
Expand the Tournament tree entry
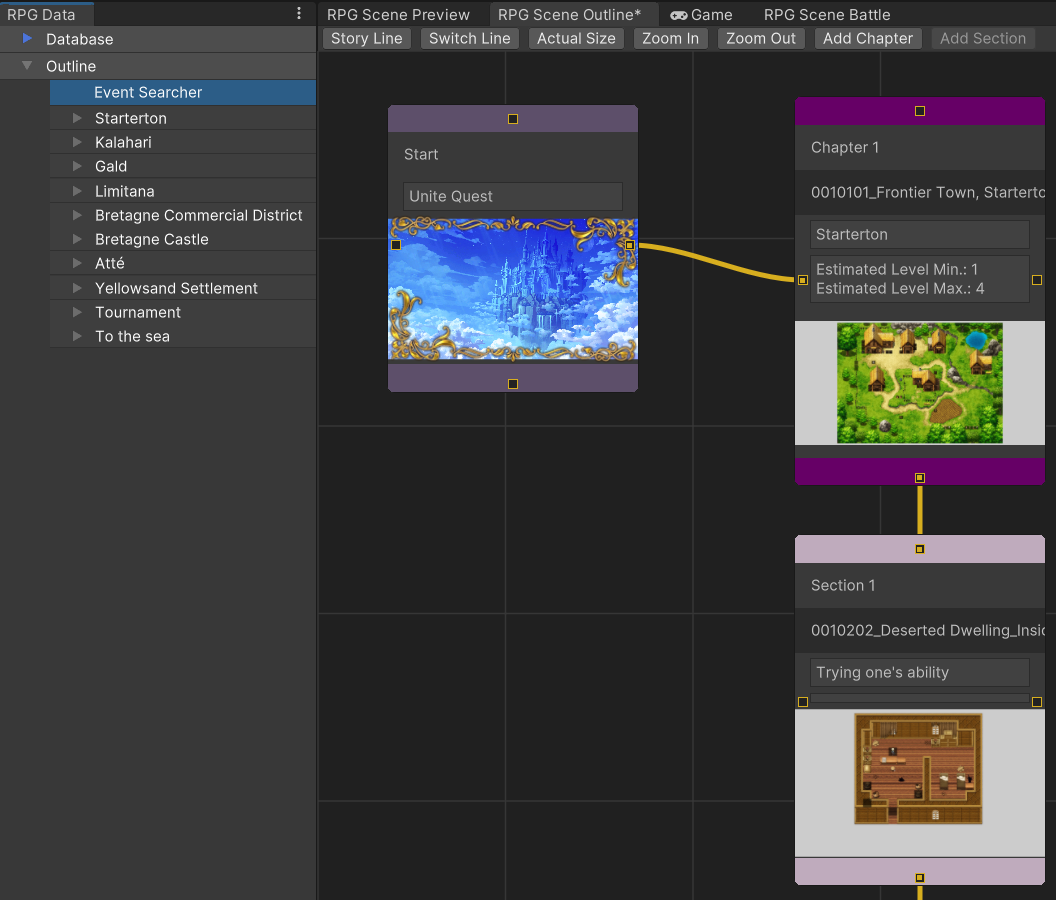[x=77, y=312]
